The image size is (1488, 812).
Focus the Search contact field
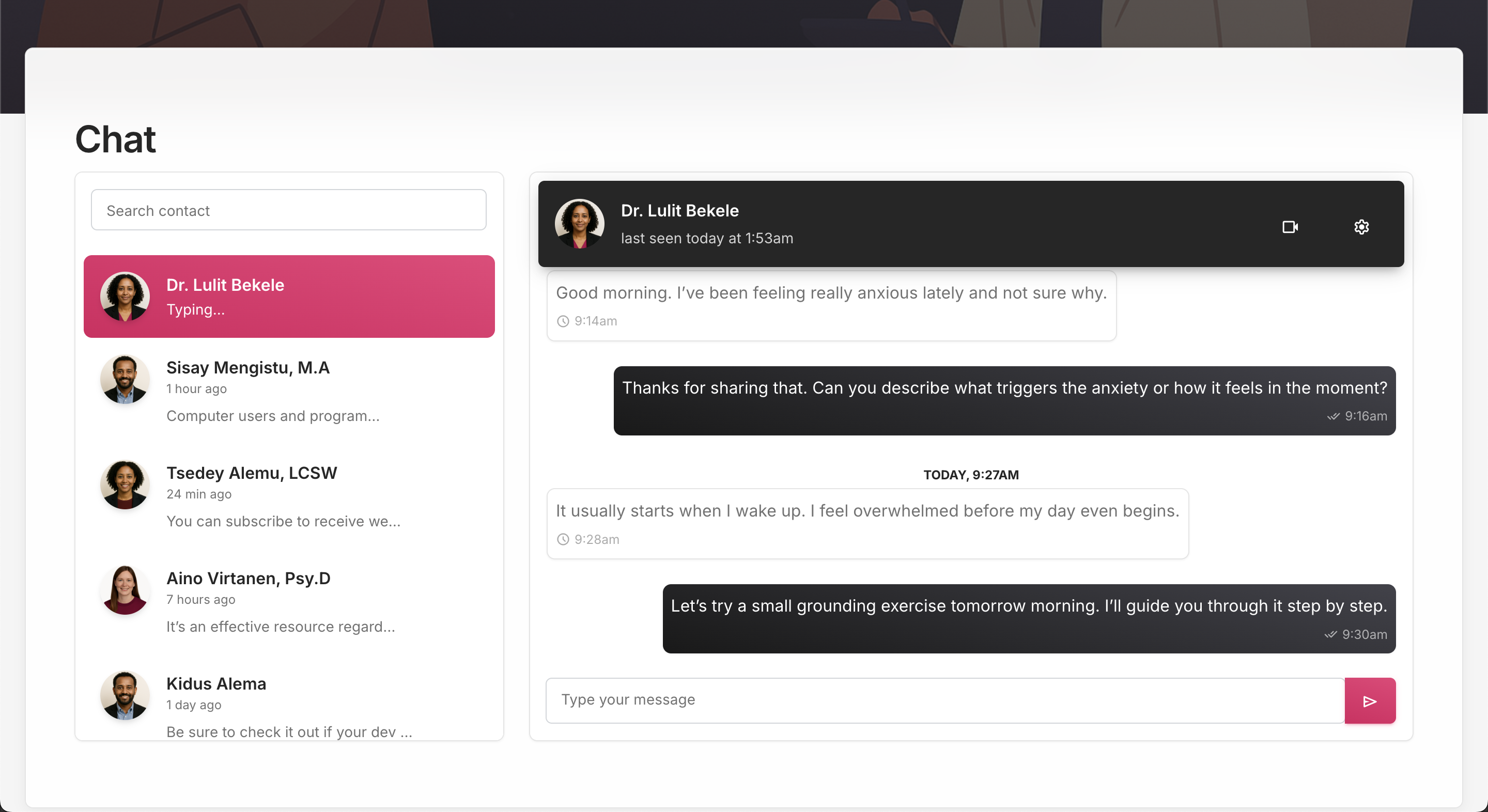tap(288, 210)
